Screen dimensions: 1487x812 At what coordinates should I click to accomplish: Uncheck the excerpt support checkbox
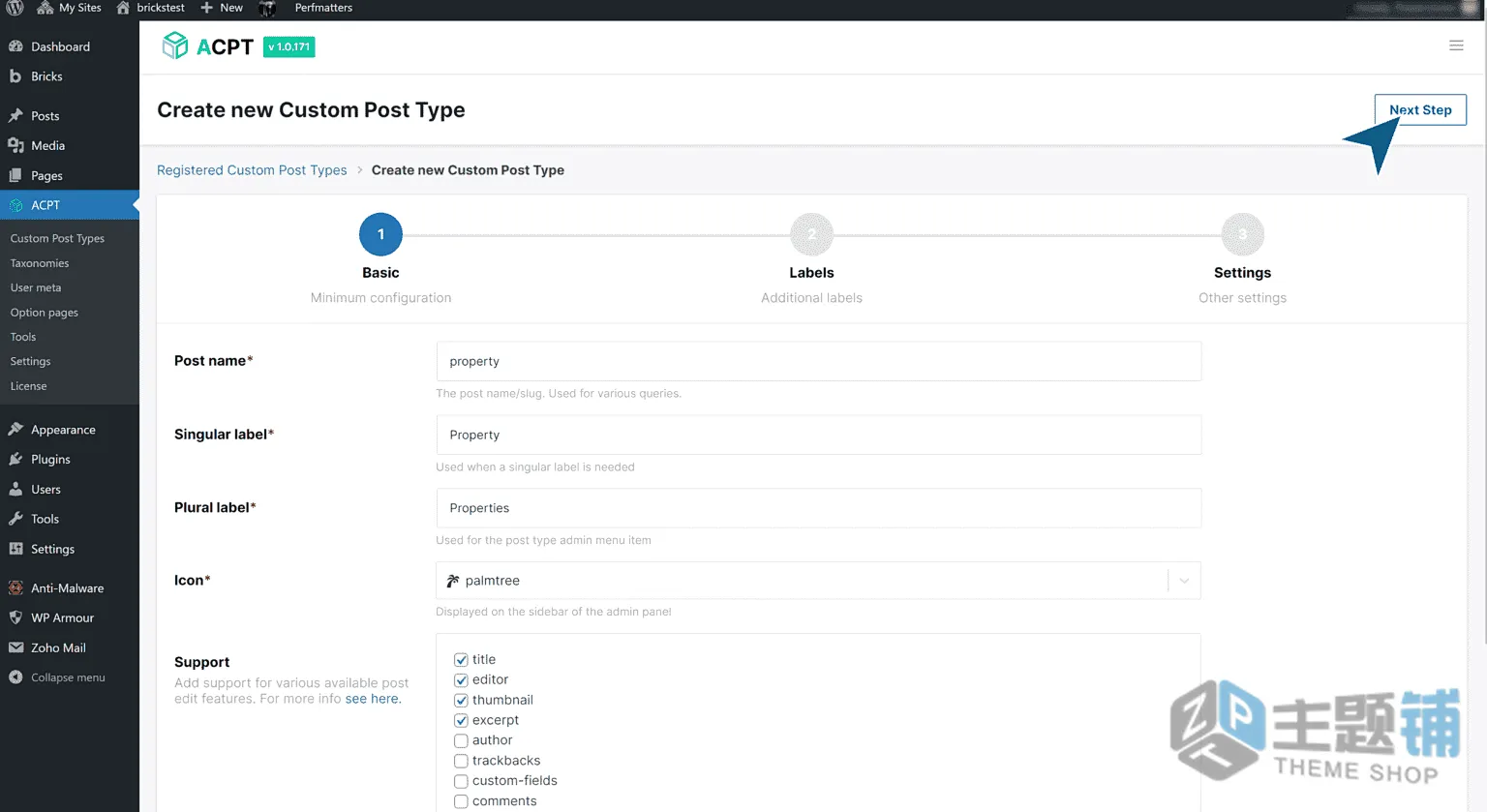point(461,720)
